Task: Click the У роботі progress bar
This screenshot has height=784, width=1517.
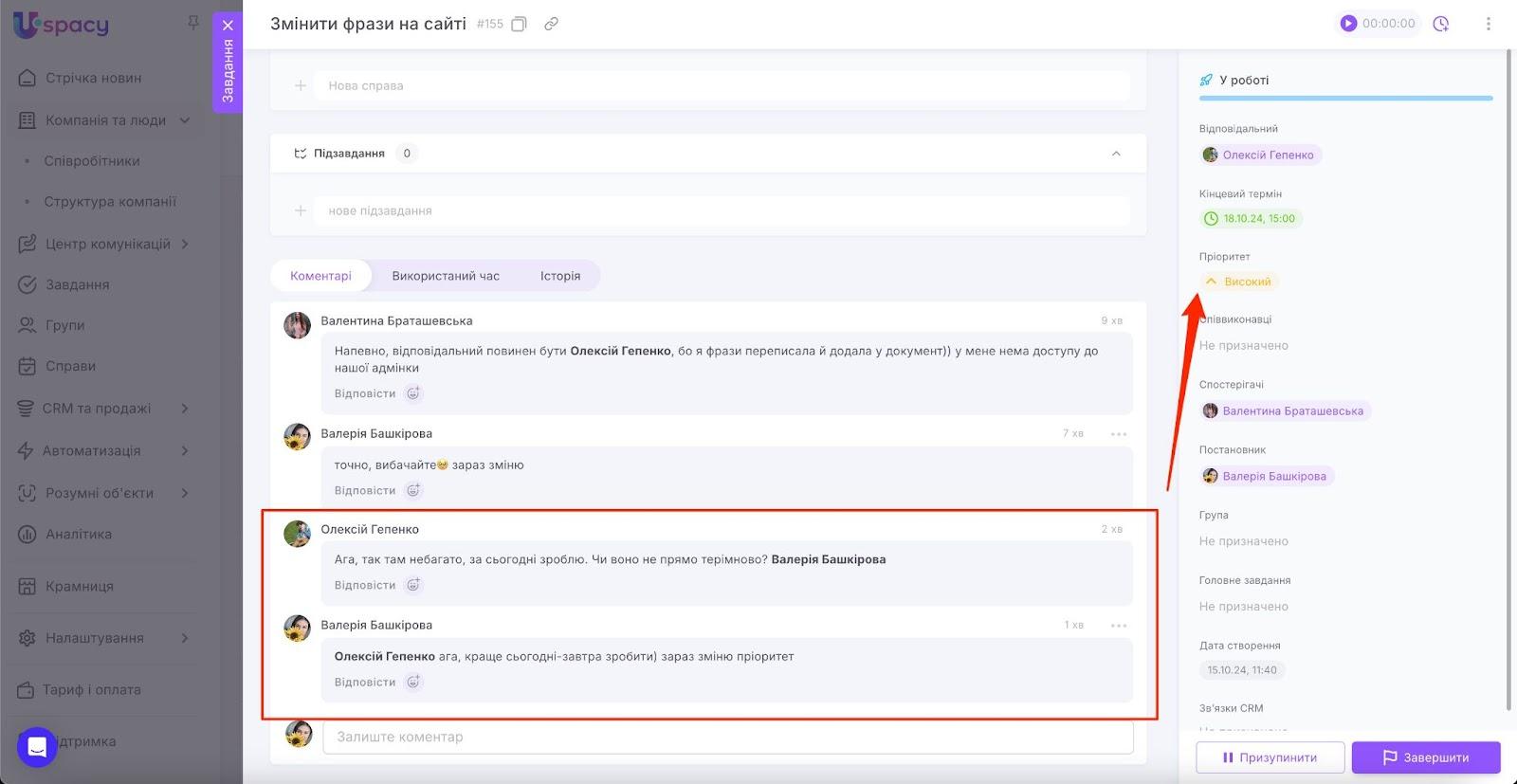Action: pyautogui.click(x=1345, y=98)
